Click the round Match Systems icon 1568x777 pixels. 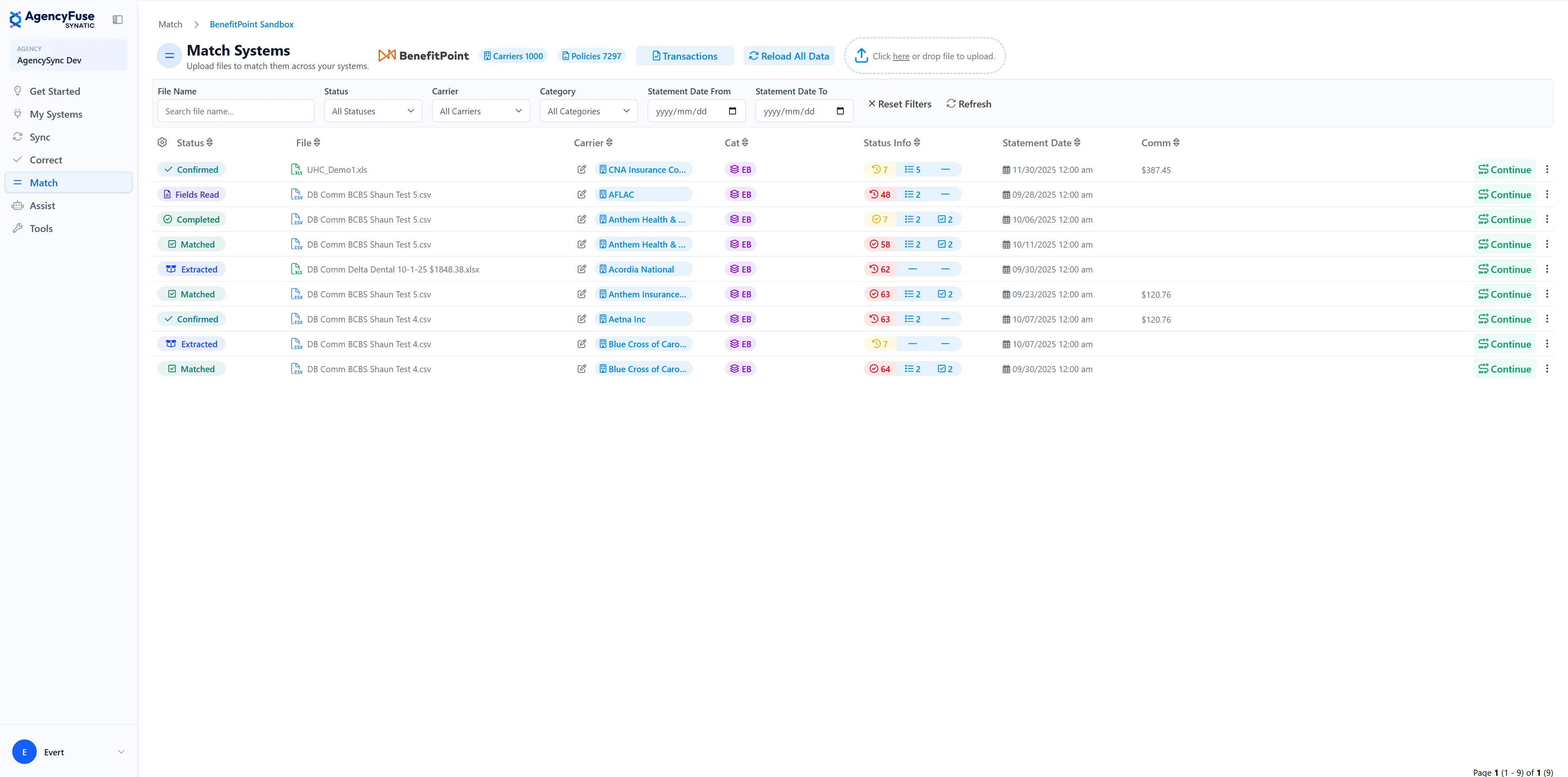click(169, 56)
